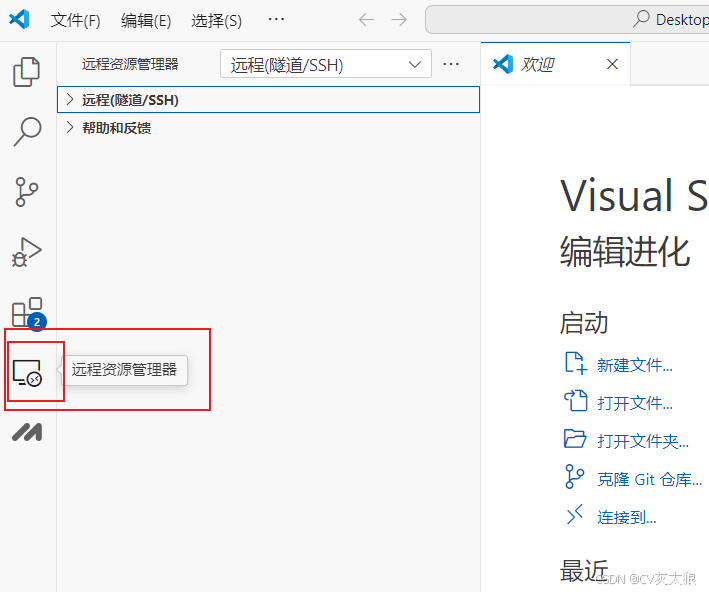Viewport: 709px width, 592px height.
Task: Open the Extensions view icon
Action: coord(28,313)
